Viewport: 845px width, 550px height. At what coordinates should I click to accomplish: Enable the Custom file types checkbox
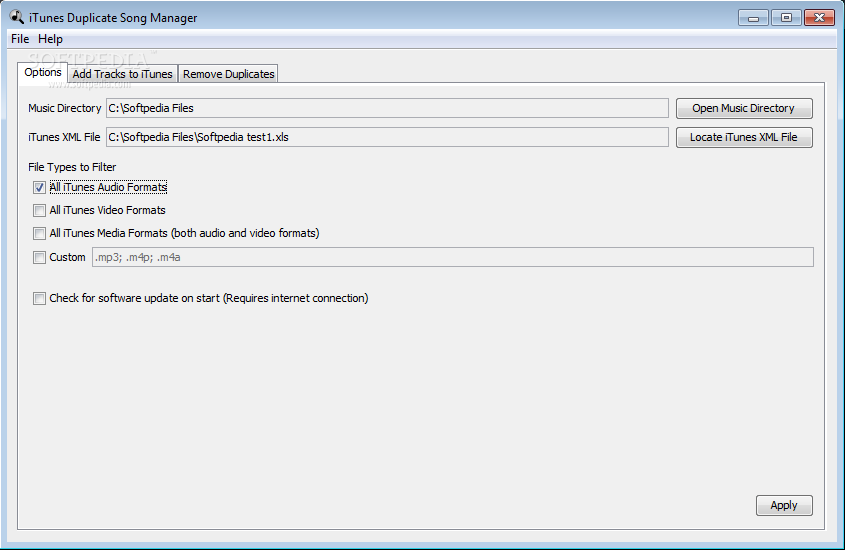(39, 257)
